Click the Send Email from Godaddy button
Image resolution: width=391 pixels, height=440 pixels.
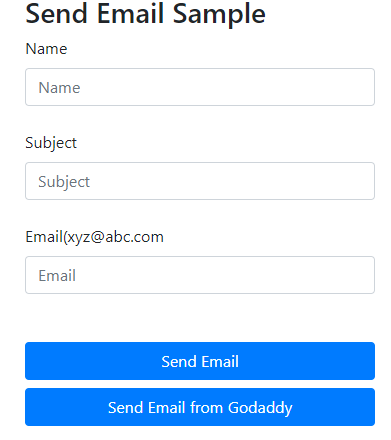(x=200, y=407)
